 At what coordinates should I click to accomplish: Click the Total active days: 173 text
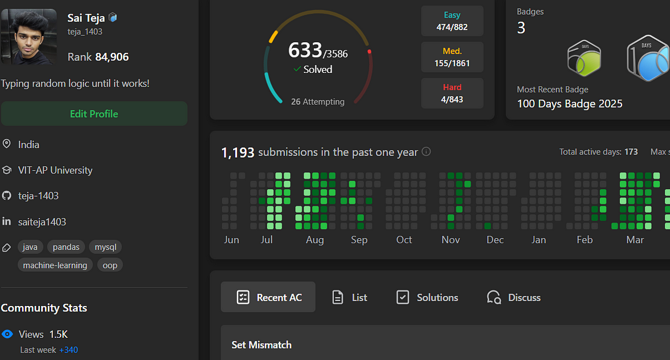(x=598, y=152)
